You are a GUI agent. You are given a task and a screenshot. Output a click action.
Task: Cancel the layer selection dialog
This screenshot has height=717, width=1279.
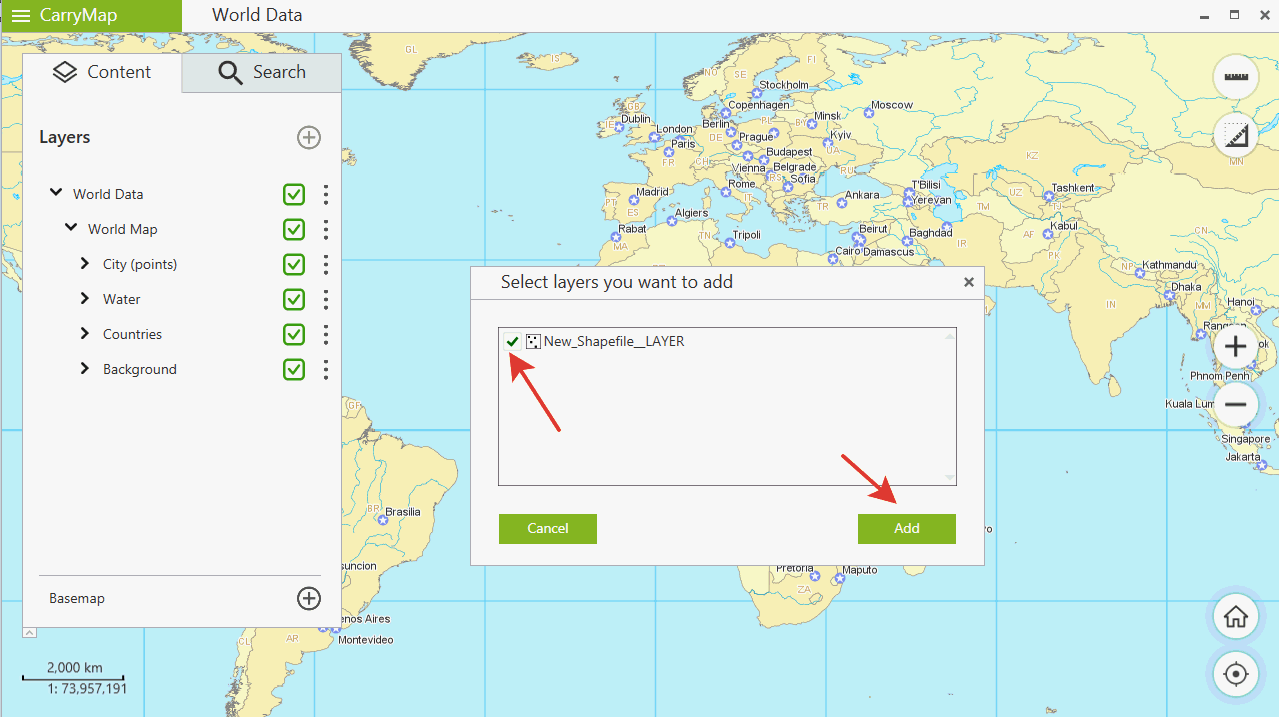(x=547, y=529)
